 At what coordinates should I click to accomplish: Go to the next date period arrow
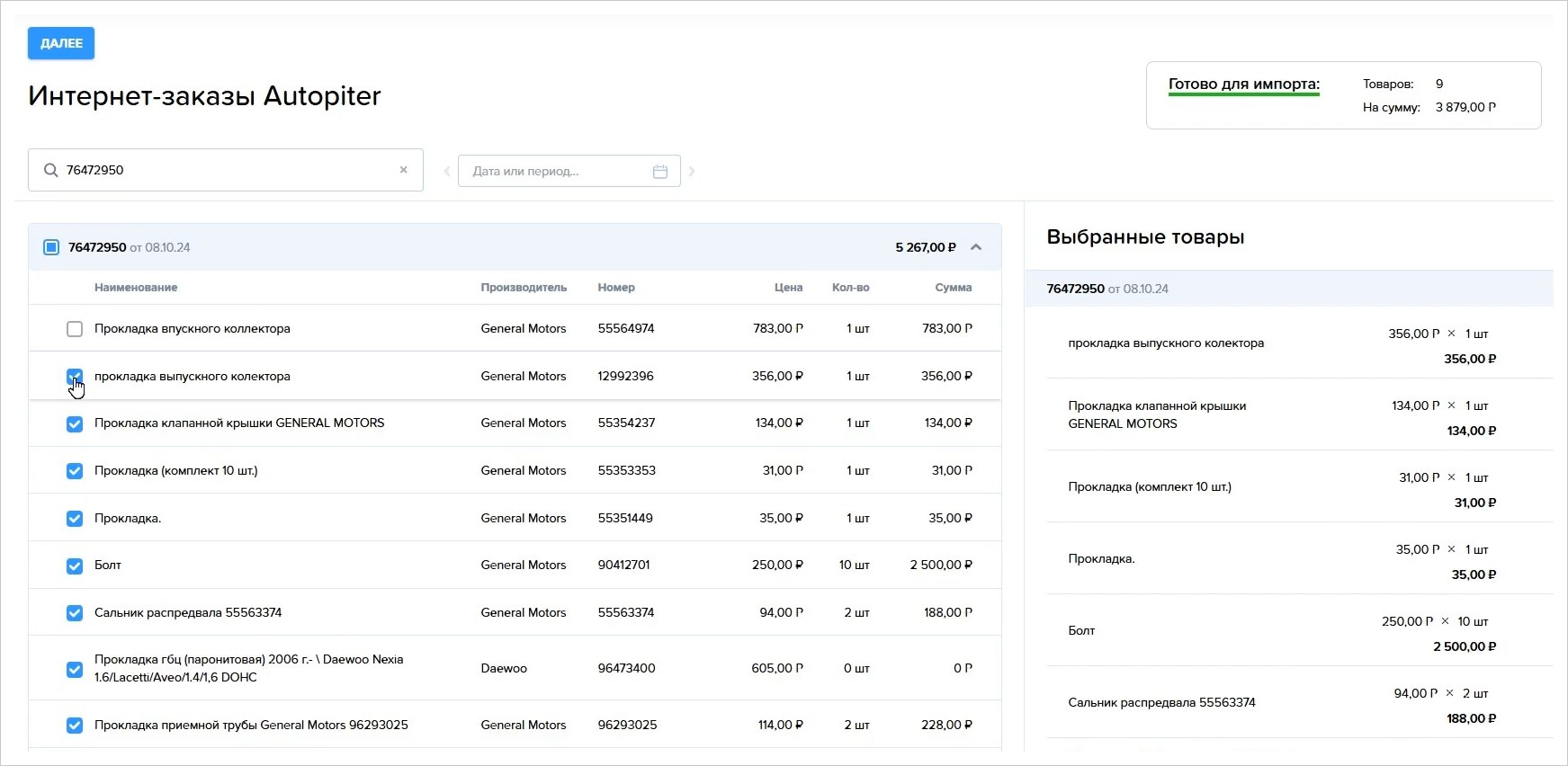click(x=692, y=171)
